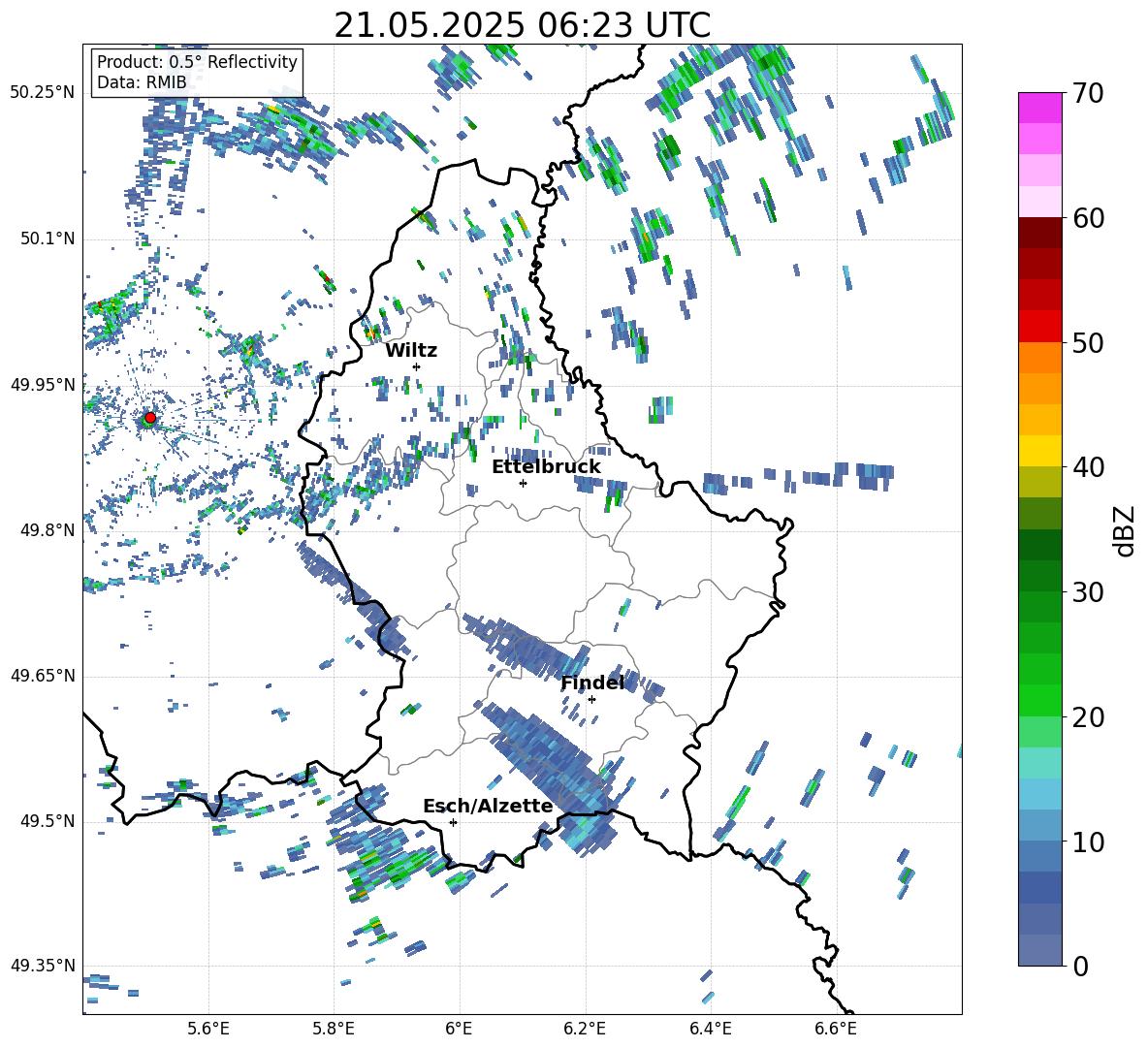
Task: Click the title 21.05.2025 06:23 UTC
Action: click(522, 25)
